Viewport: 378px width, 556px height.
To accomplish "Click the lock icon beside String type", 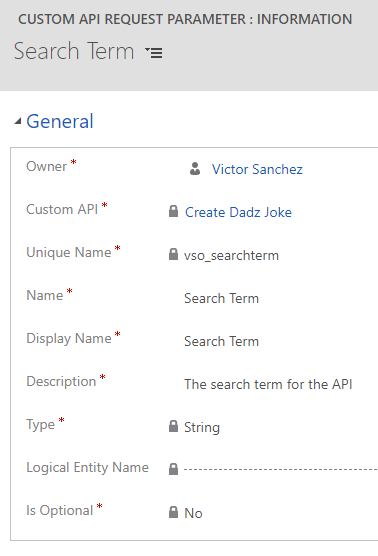I will 173,426.
